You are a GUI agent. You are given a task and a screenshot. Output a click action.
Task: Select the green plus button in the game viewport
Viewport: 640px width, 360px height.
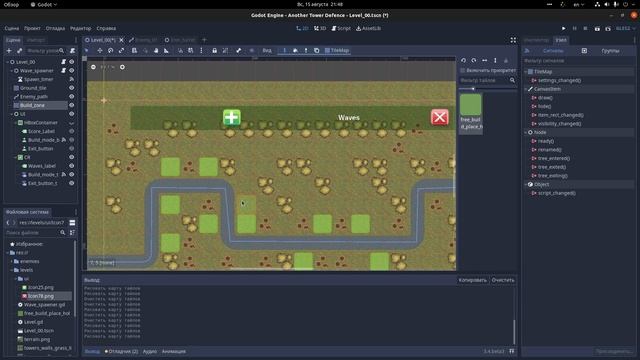(232, 118)
